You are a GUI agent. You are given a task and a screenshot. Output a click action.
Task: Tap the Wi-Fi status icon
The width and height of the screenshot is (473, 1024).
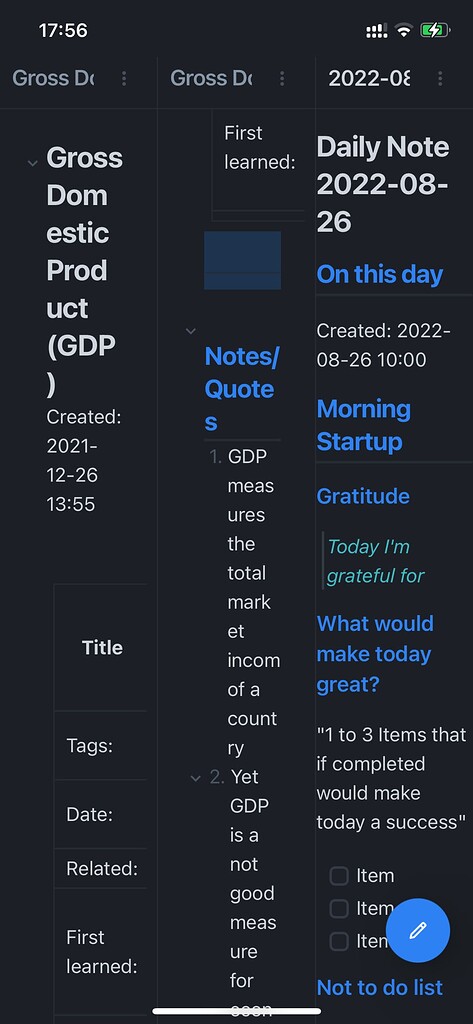tap(404, 30)
